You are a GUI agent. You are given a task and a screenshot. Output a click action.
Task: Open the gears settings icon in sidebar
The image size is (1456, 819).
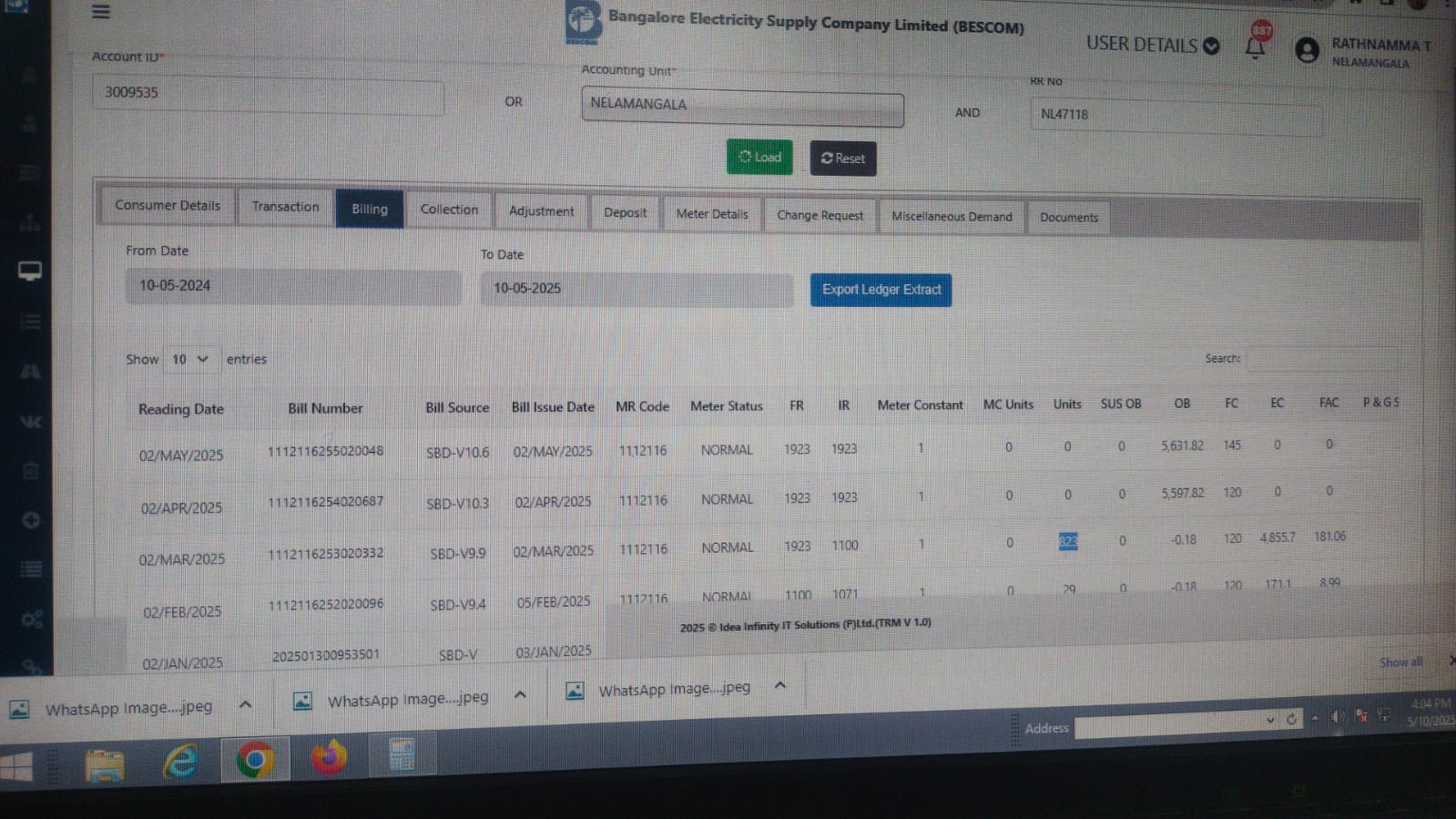(31, 619)
